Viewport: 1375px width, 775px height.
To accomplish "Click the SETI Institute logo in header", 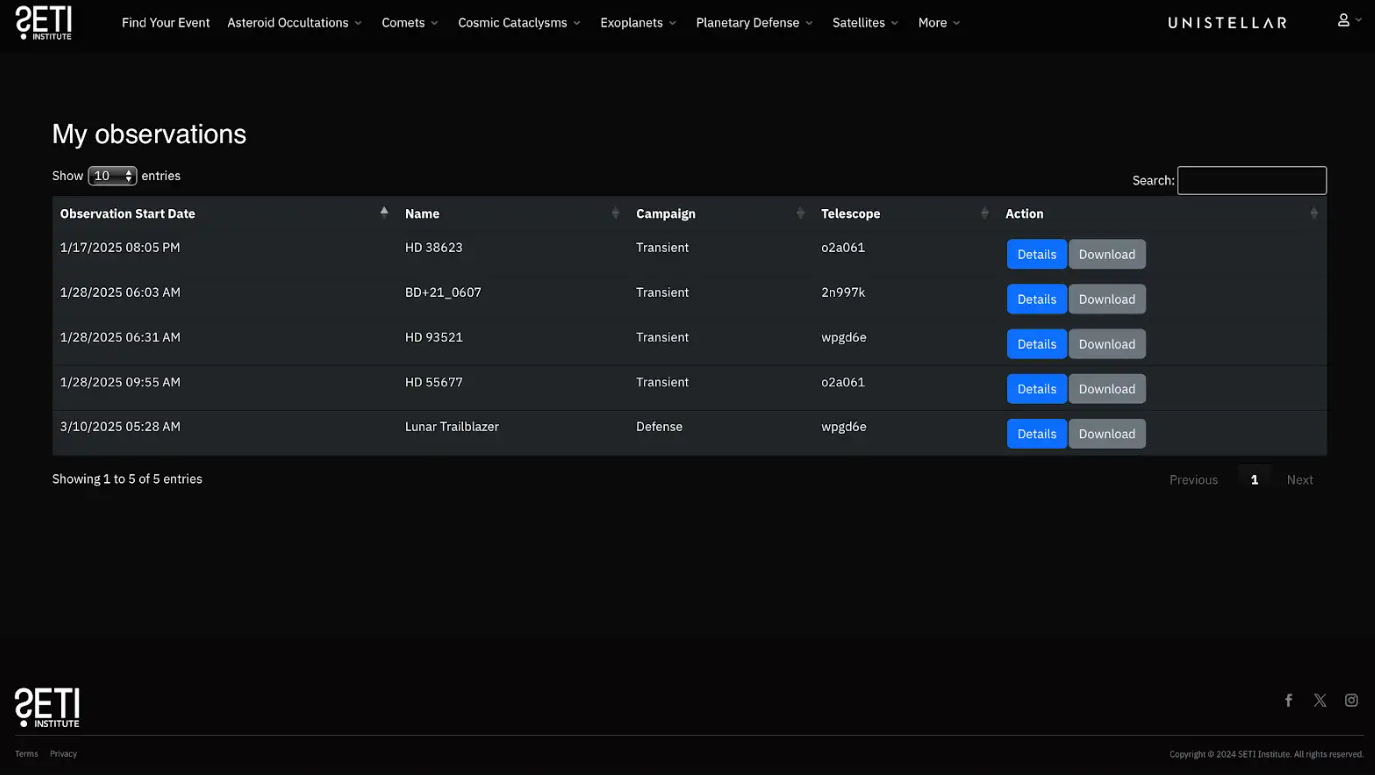I will tap(44, 22).
